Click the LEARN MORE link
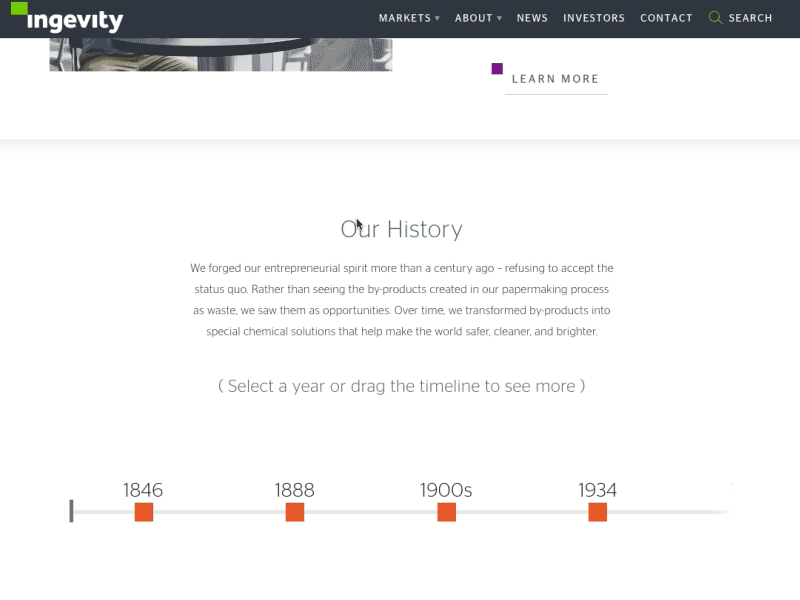The image size is (800, 600). point(556,78)
